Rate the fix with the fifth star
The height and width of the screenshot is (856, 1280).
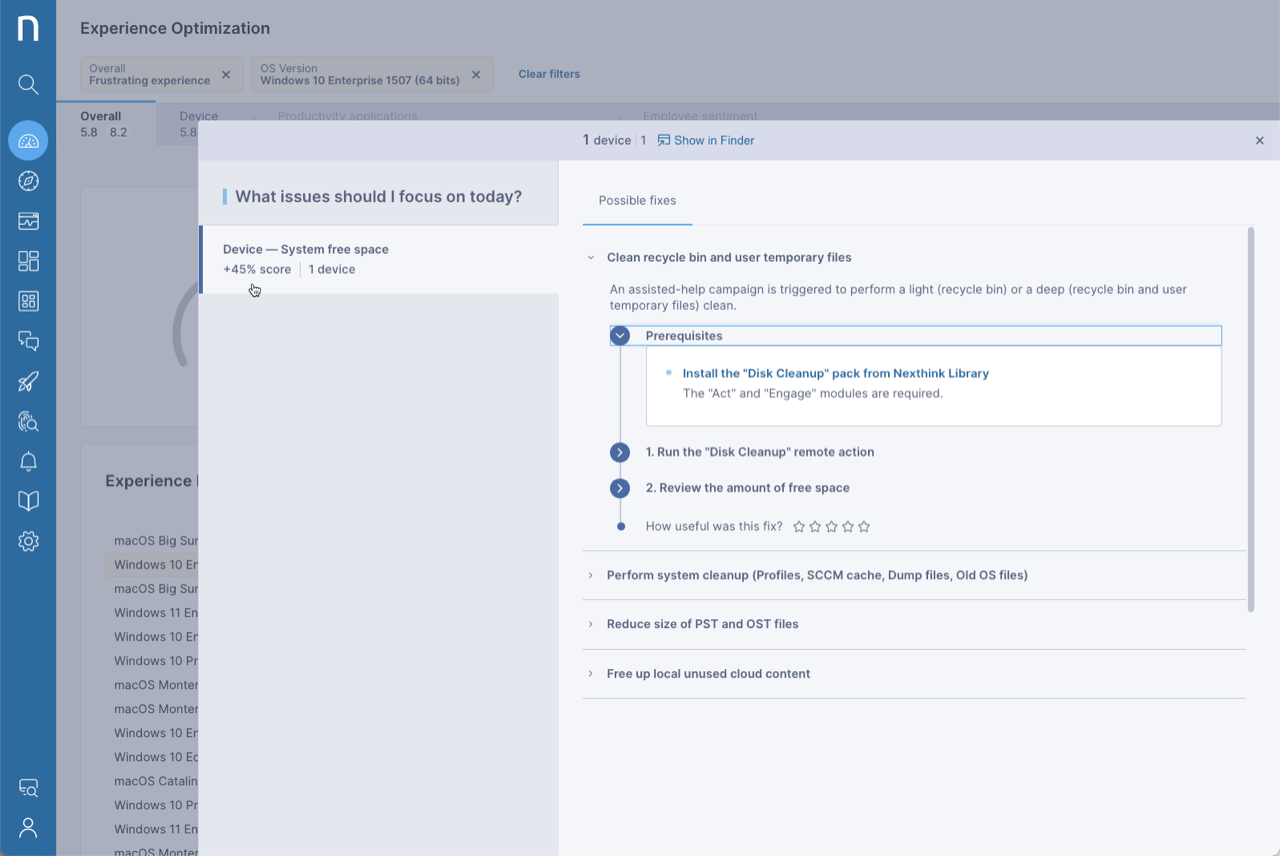click(x=864, y=526)
